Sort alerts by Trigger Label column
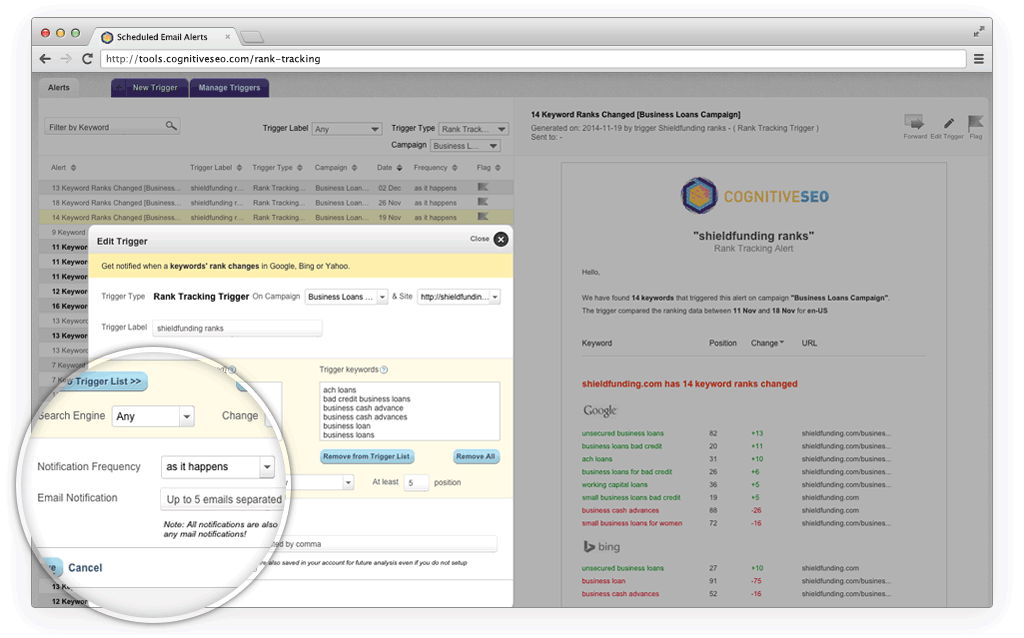Screen dimensions: 1024x638 [x=216, y=168]
